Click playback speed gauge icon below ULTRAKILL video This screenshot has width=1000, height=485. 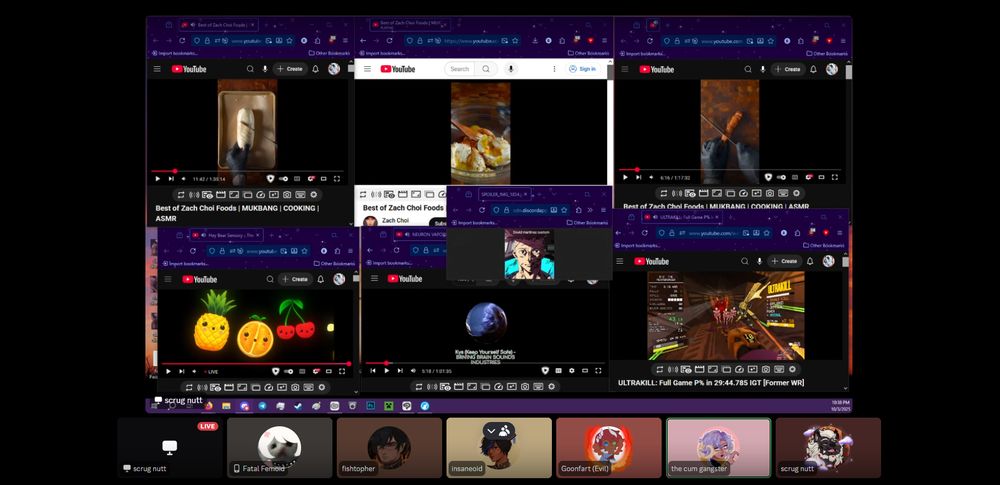coord(739,369)
